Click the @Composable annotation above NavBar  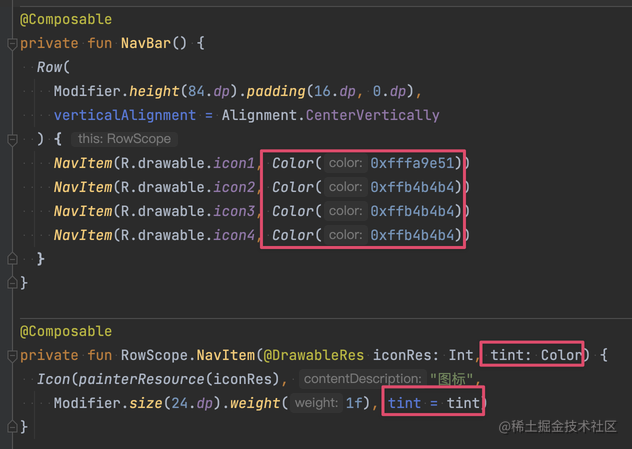pos(66,19)
